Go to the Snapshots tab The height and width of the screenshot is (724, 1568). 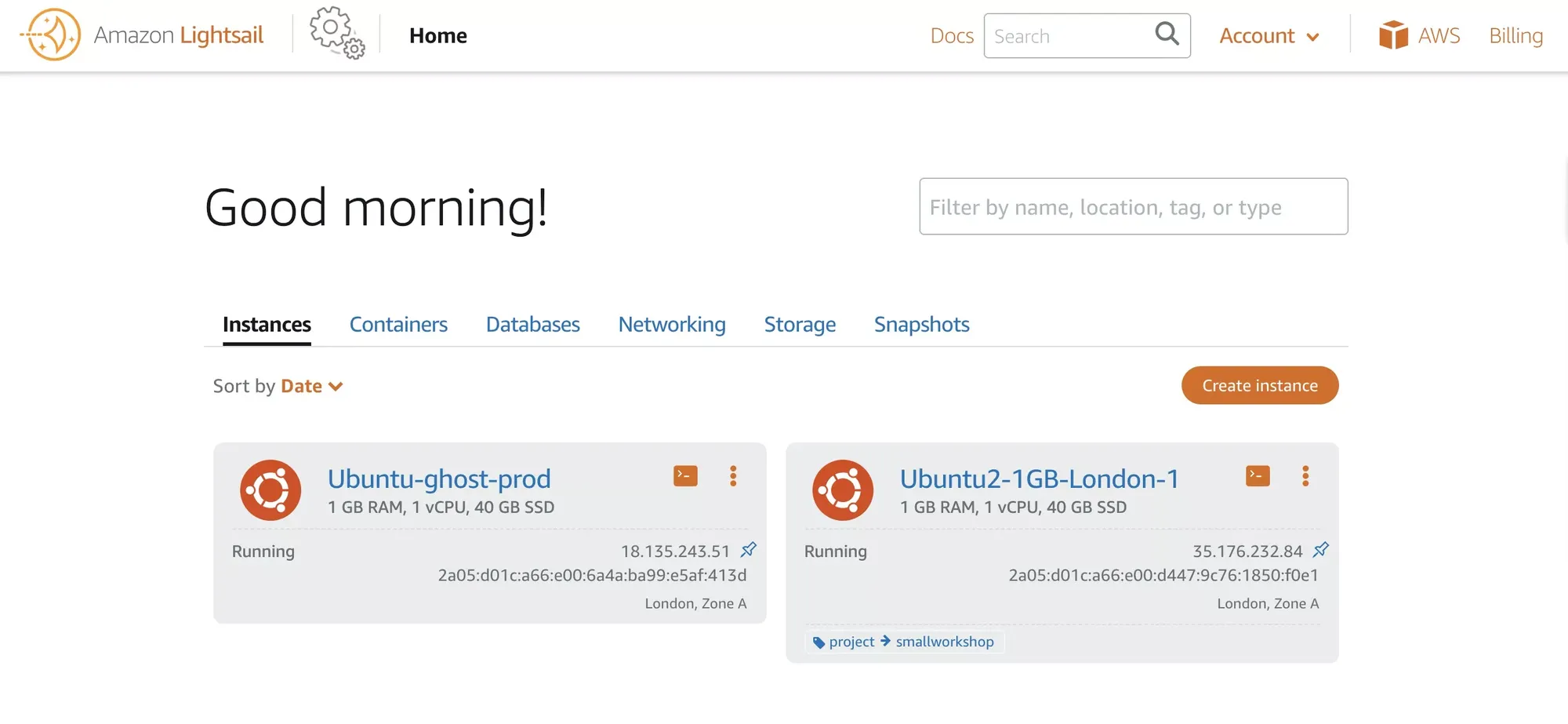pos(921,325)
